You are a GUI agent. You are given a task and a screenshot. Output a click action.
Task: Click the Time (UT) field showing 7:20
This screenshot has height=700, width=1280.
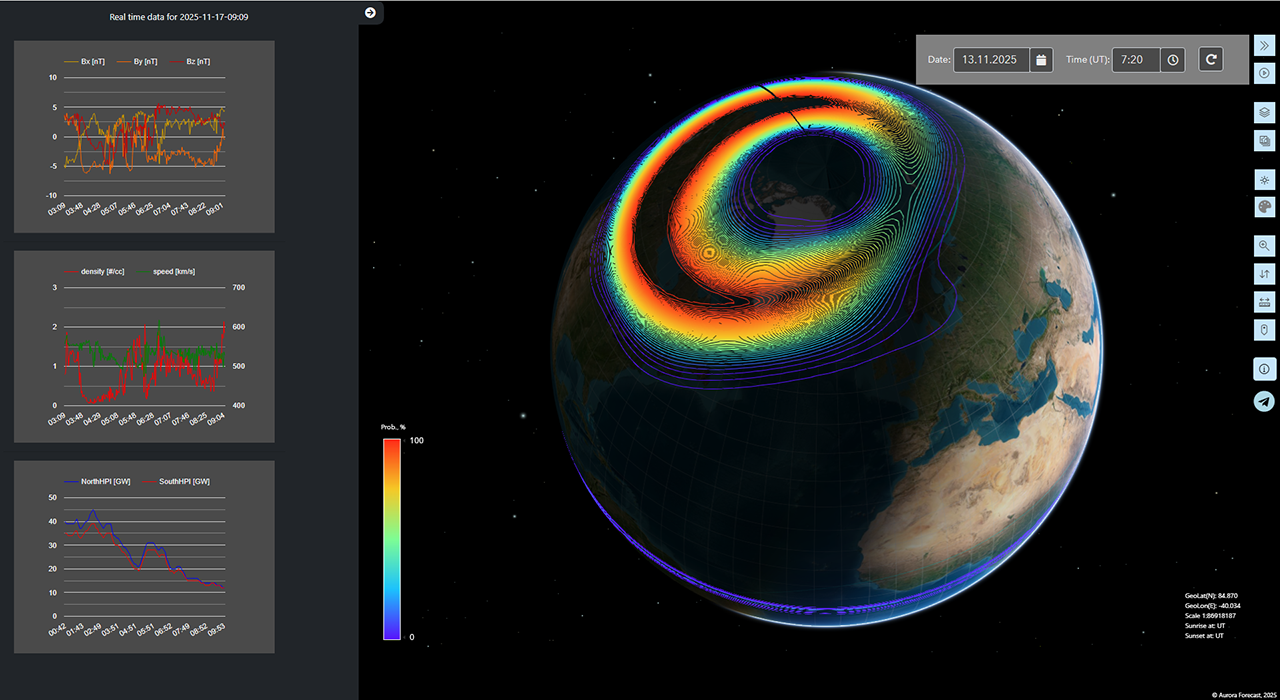(1136, 60)
